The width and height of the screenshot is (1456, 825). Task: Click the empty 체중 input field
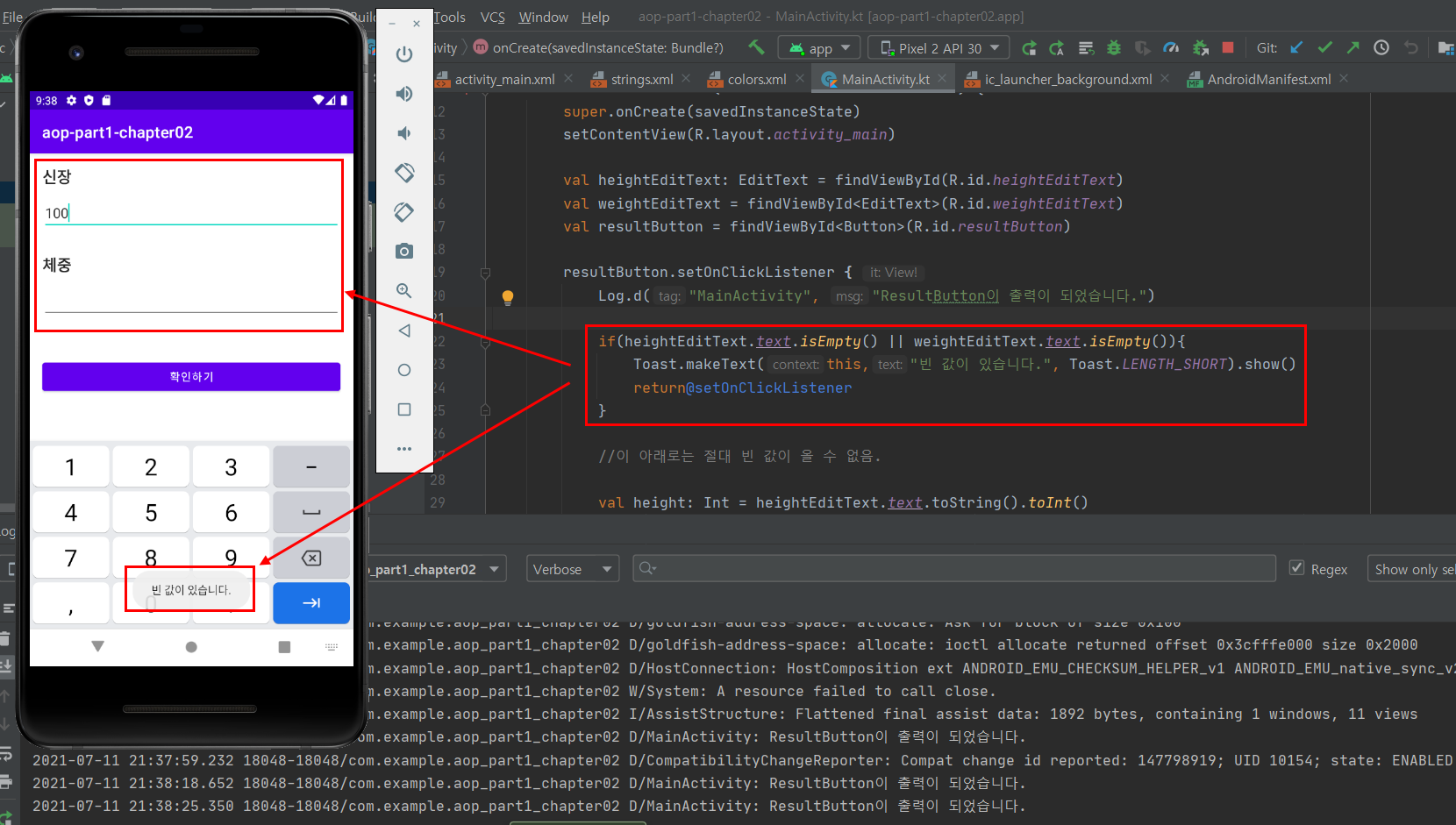click(x=191, y=300)
